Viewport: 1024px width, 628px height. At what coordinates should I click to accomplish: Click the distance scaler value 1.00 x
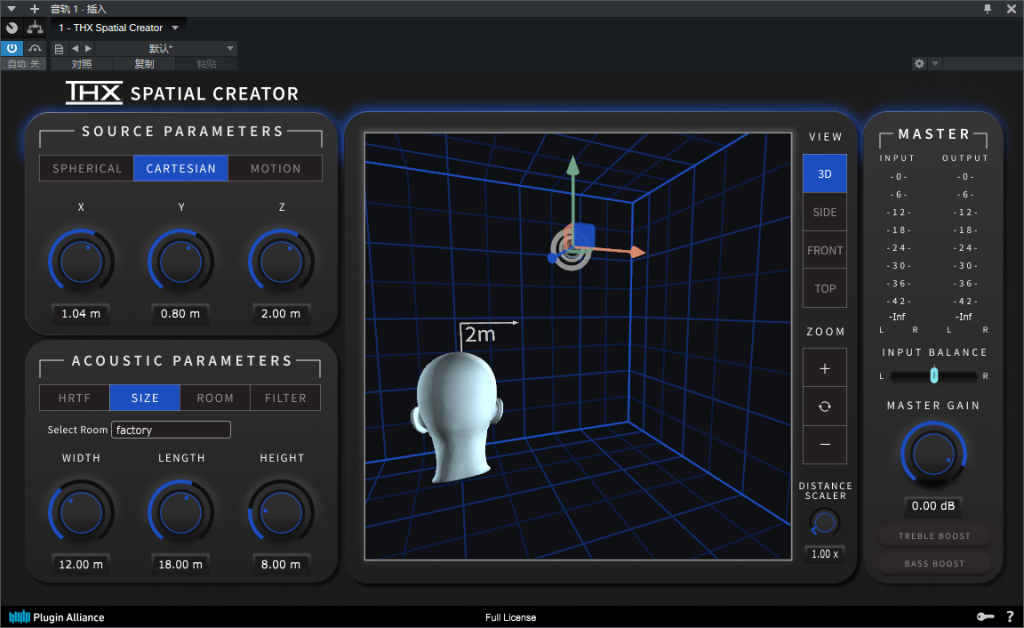click(x=824, y=554)
